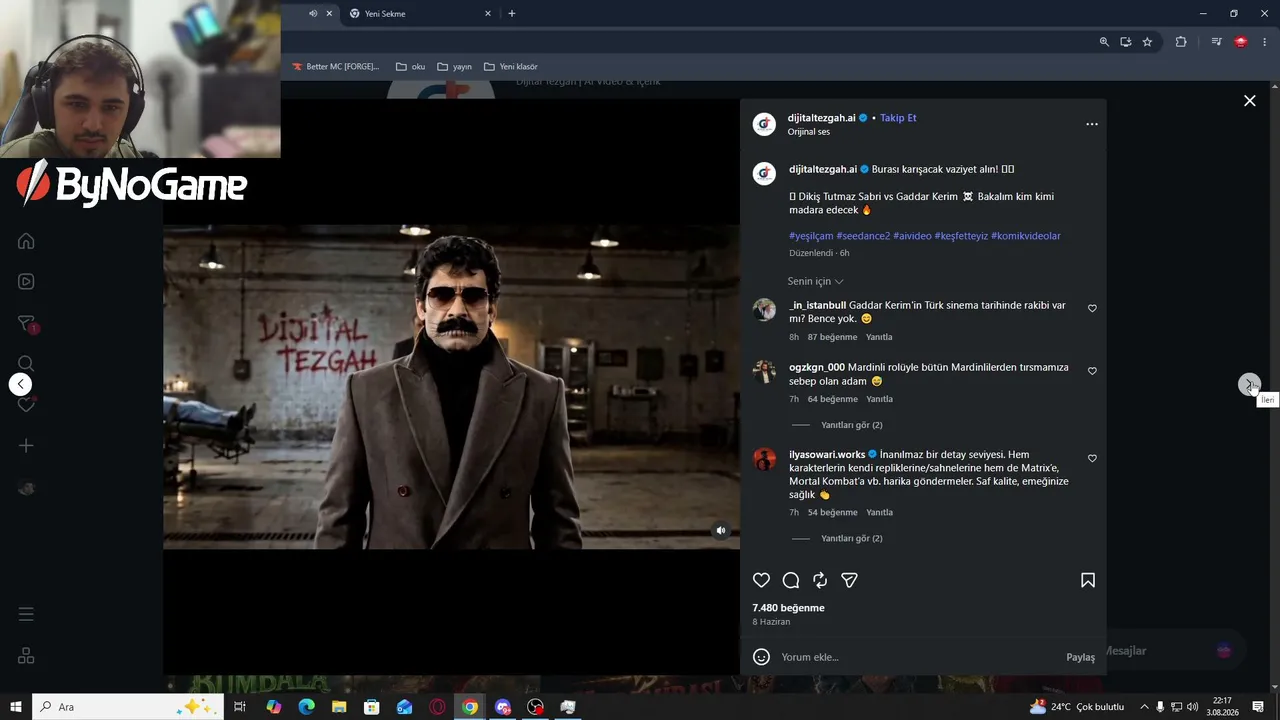Viewport: 1280px width, 720px height.
Task: Open a new browser tab
Action: point(512,14)
